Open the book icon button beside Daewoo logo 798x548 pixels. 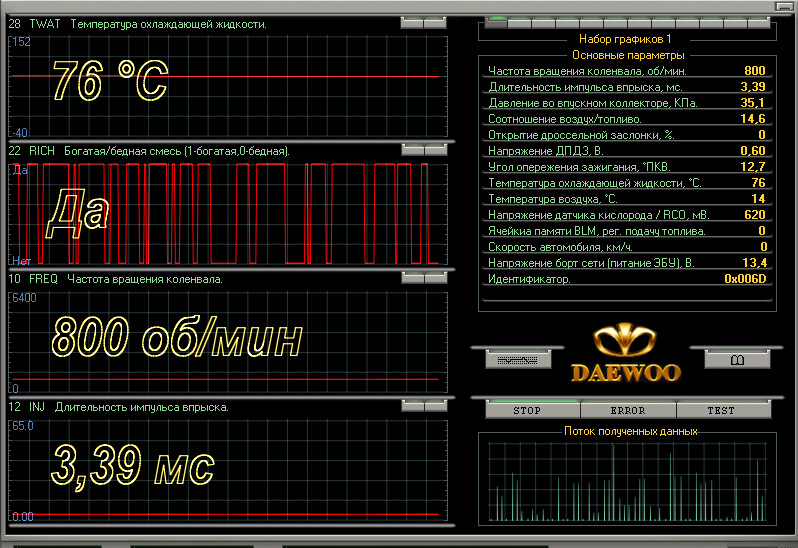click(x=737, y=360)
